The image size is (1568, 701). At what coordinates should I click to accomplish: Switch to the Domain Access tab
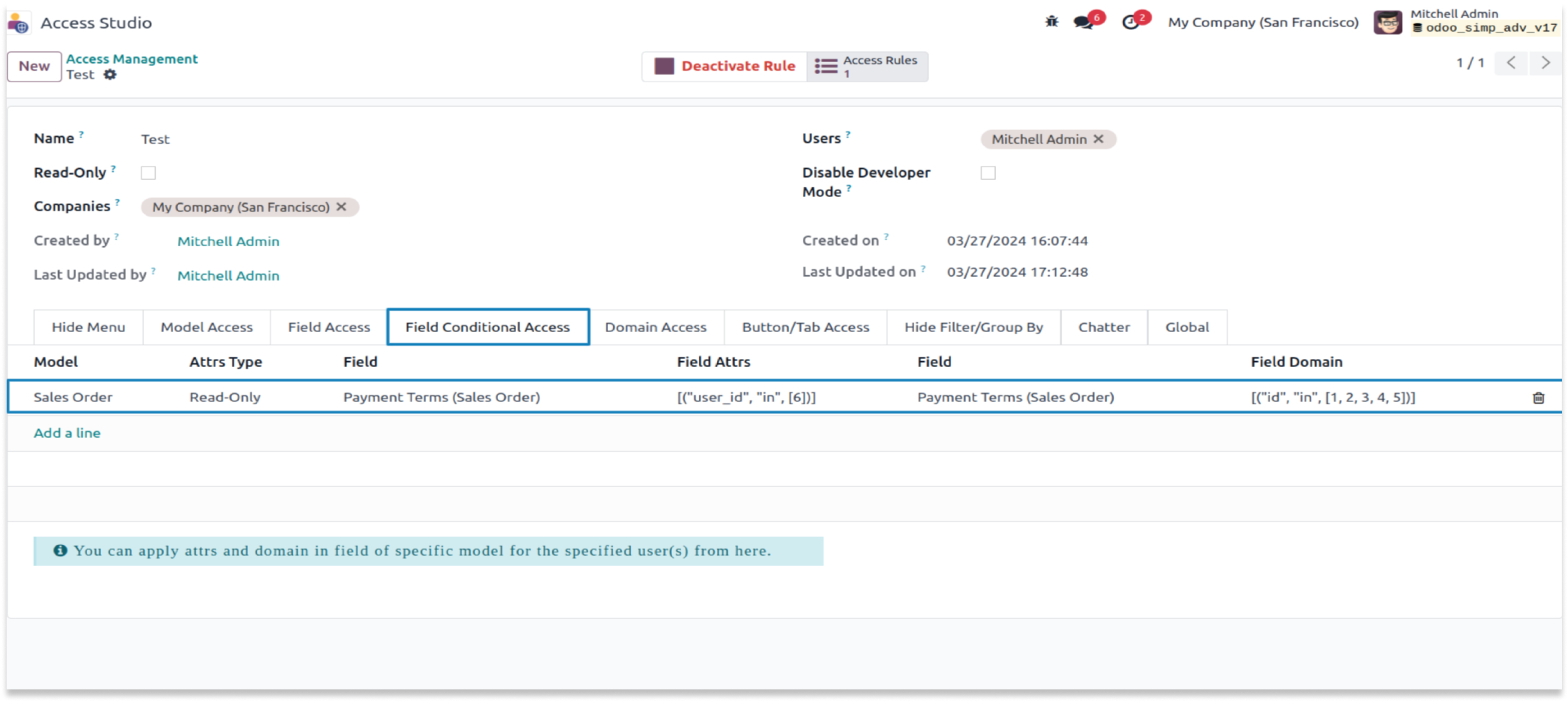[655, 327]
